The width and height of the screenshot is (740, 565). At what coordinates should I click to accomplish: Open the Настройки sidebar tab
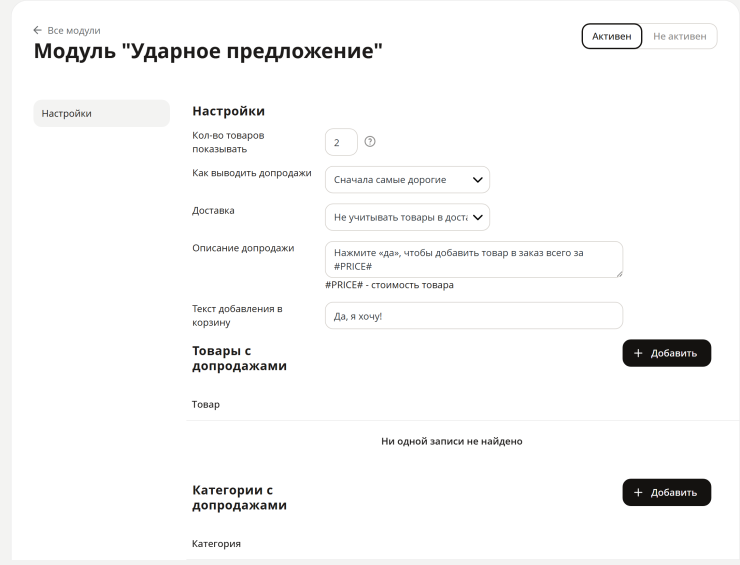(x=101, y=113)
